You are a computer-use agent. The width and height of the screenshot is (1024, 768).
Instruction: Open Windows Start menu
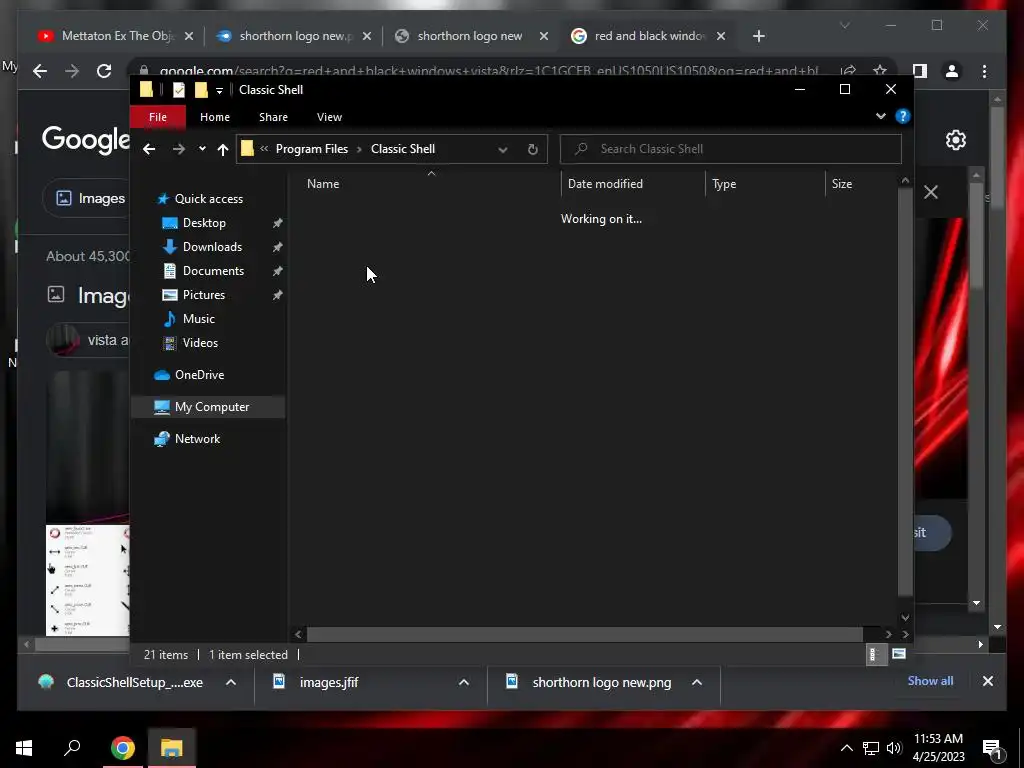coord(24,748)
